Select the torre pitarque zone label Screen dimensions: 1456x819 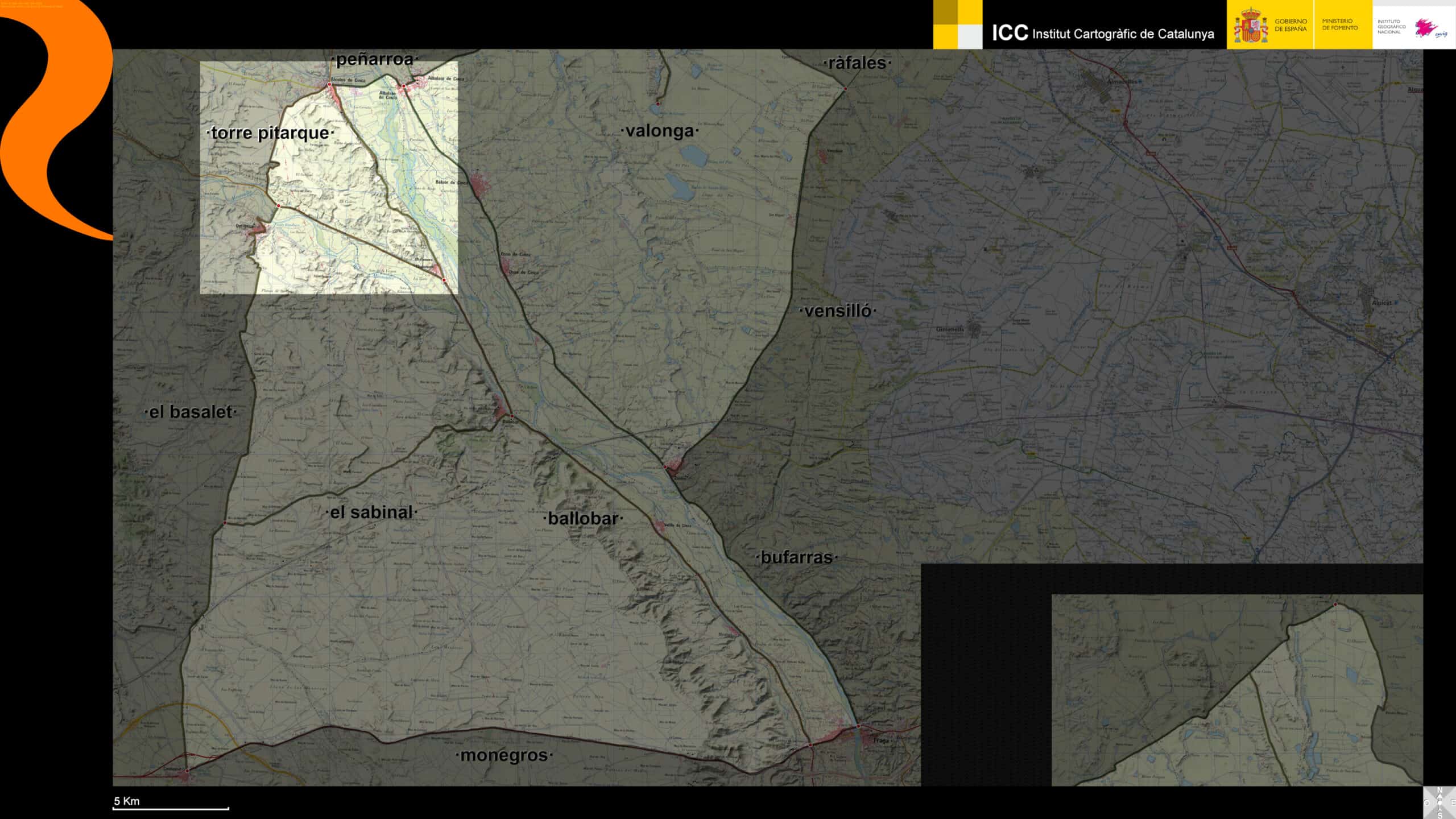[270, 133]
